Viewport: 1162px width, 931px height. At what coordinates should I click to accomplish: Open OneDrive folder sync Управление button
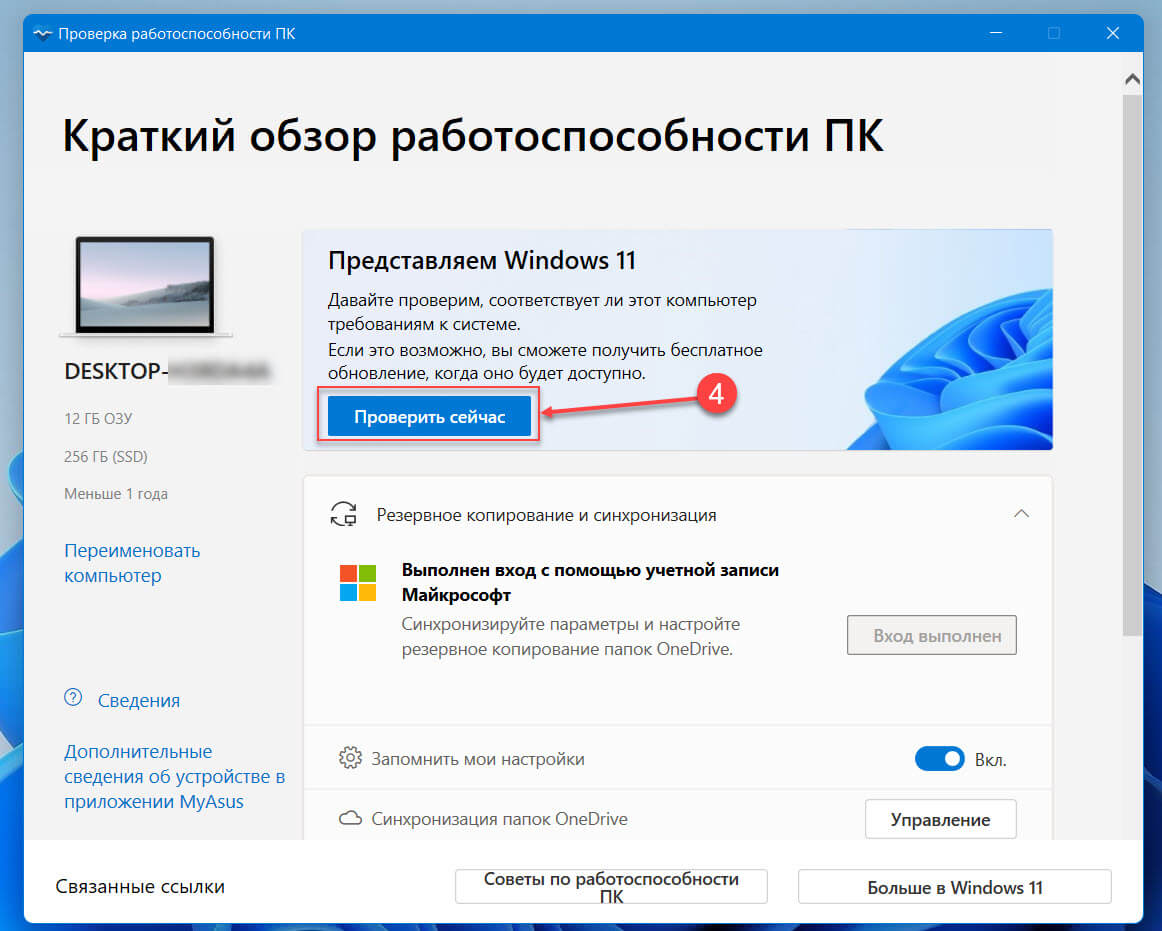click(940, 819)
